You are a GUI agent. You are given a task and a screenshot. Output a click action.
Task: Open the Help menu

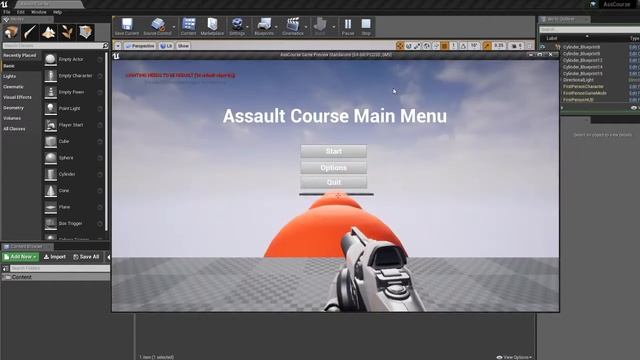[x=58, y=12]
